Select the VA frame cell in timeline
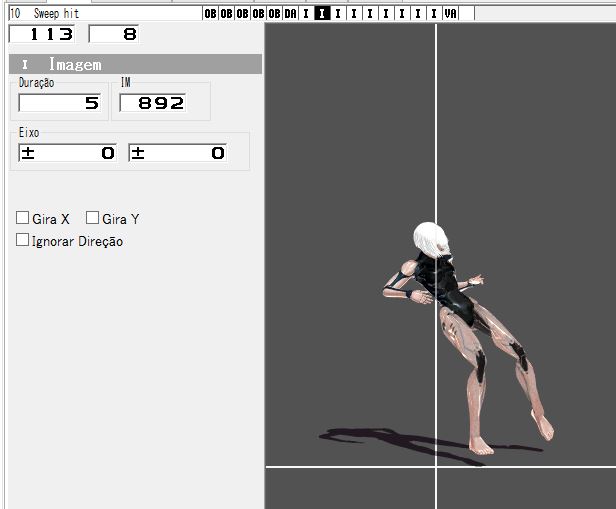Viewport: 616px width, 509px height. pyautogui.click(x=451, y=14)
